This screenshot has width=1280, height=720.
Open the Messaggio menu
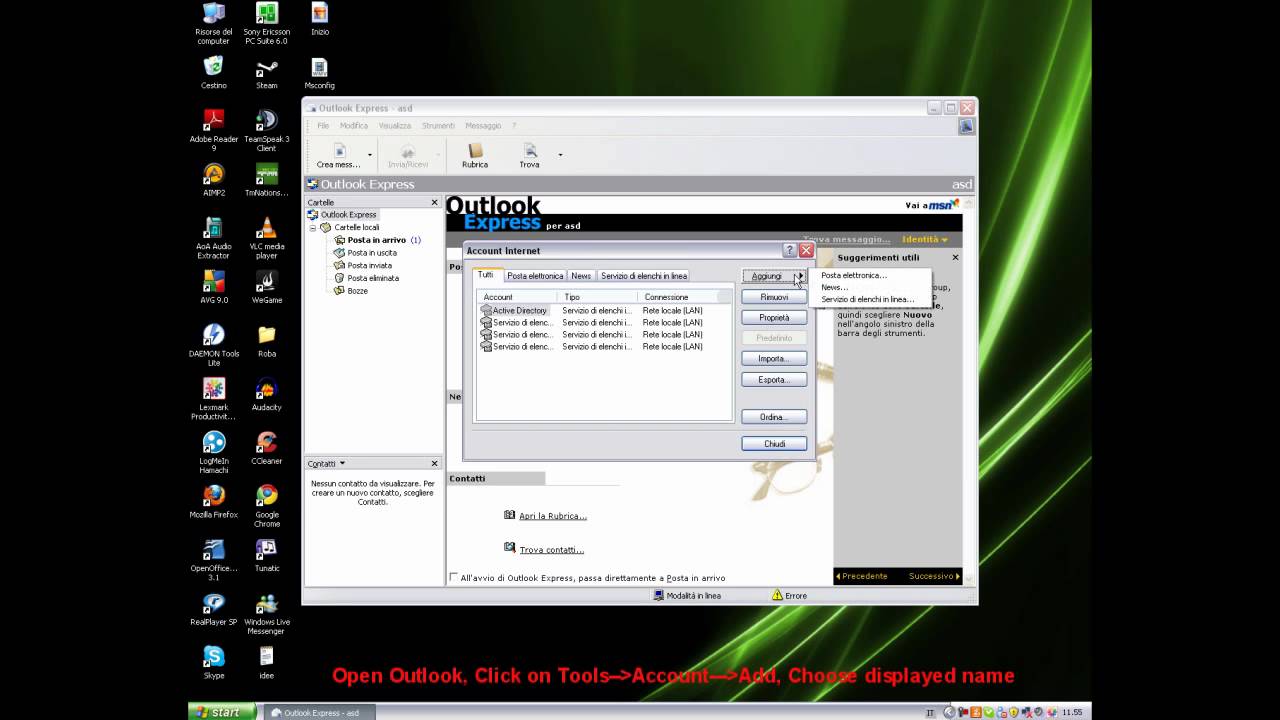483,126
